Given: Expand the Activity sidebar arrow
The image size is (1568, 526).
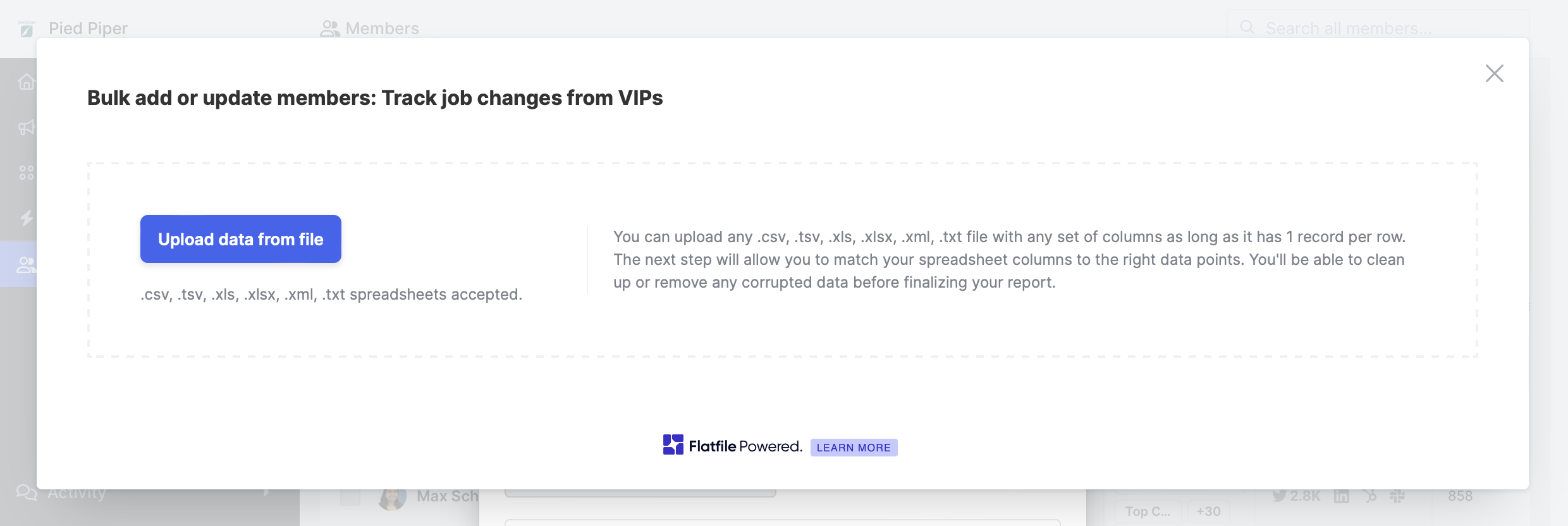Looking at the screenshot, I should [267, 492].
